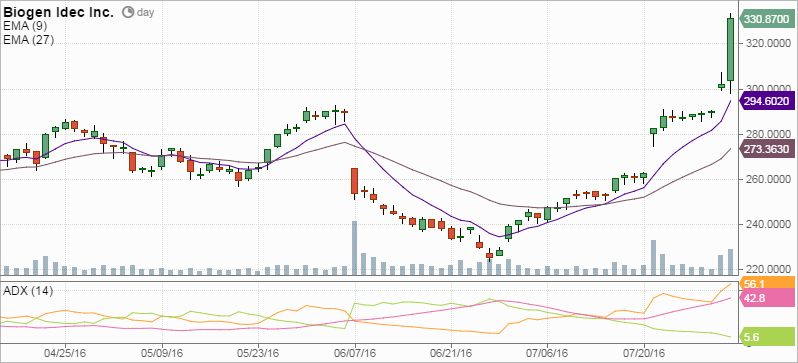The height and width of the screenshot is (363, 798).
Task: Click the 04/25/16 date label
Action: 65,352
